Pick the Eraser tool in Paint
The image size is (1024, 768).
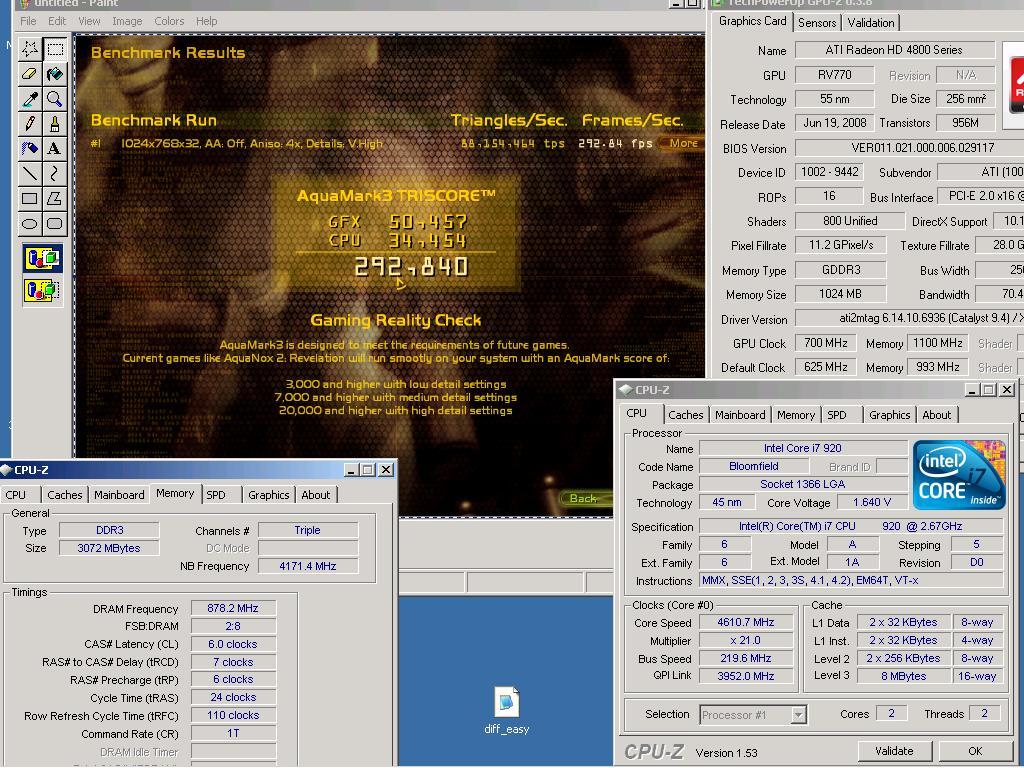pos(29,74)
